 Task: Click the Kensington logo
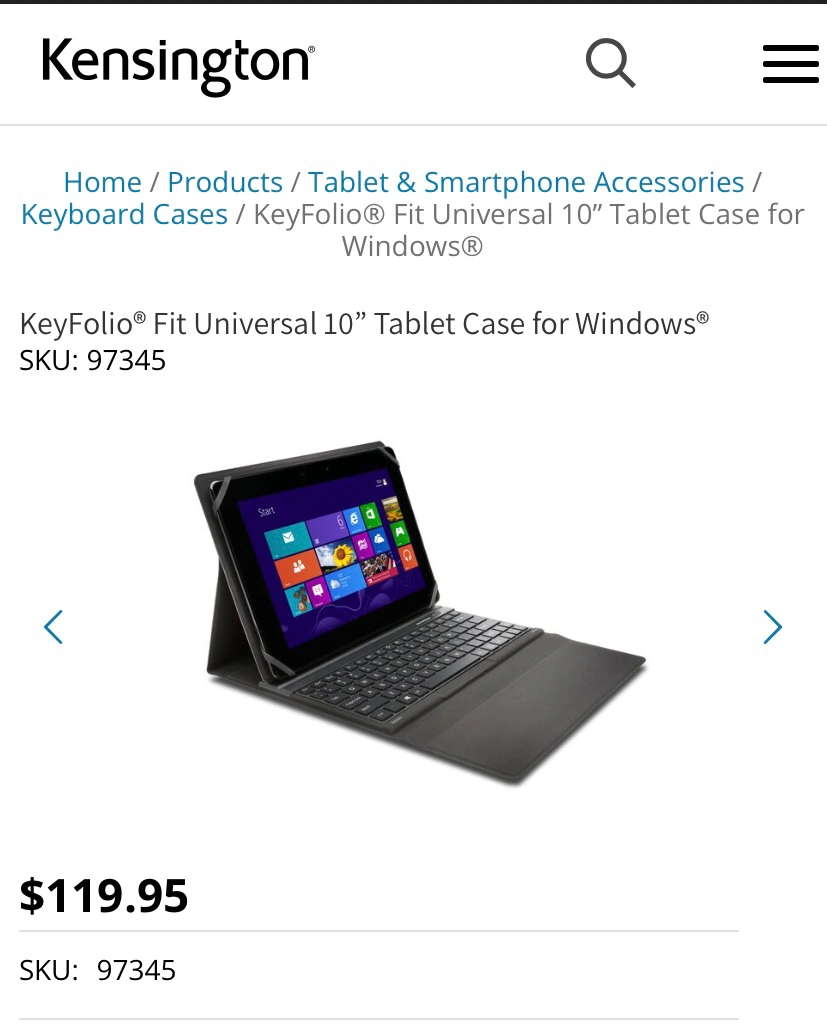(x=178, y=66)
